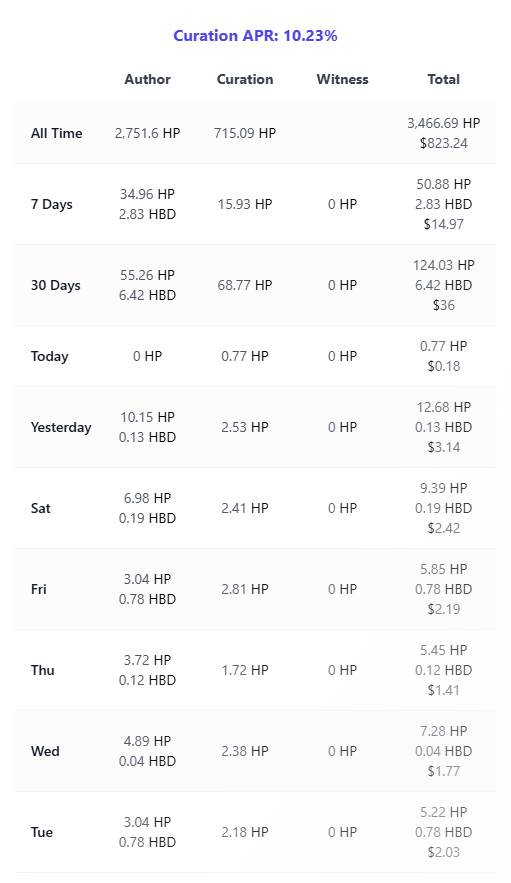Click the All Time total $823.24
The width and height of the screenshot is (511, 883).
click(444, 144)
